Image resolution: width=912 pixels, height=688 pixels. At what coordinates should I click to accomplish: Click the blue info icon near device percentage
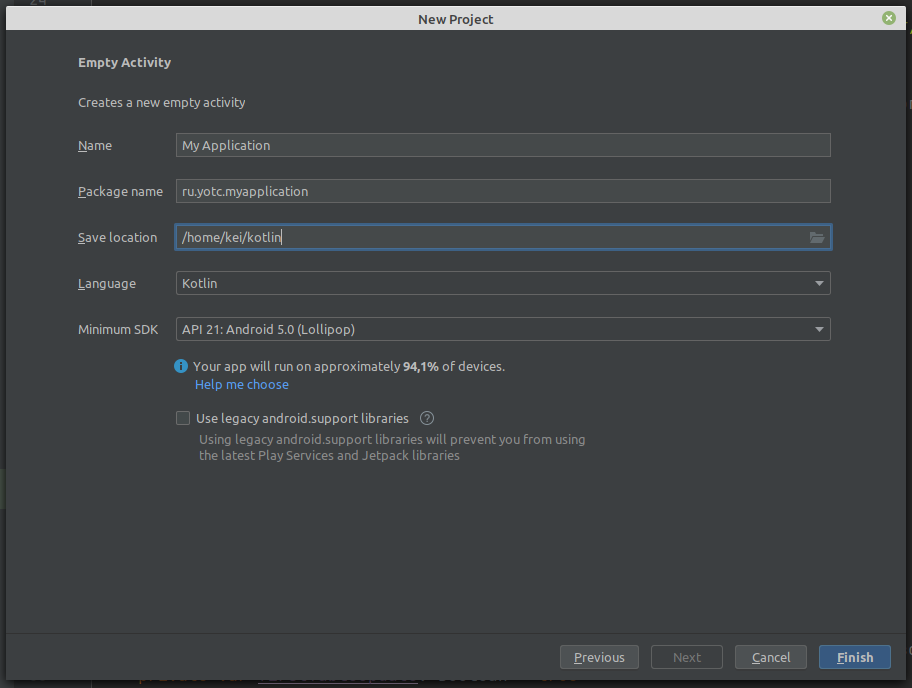[x=181, y=366]
